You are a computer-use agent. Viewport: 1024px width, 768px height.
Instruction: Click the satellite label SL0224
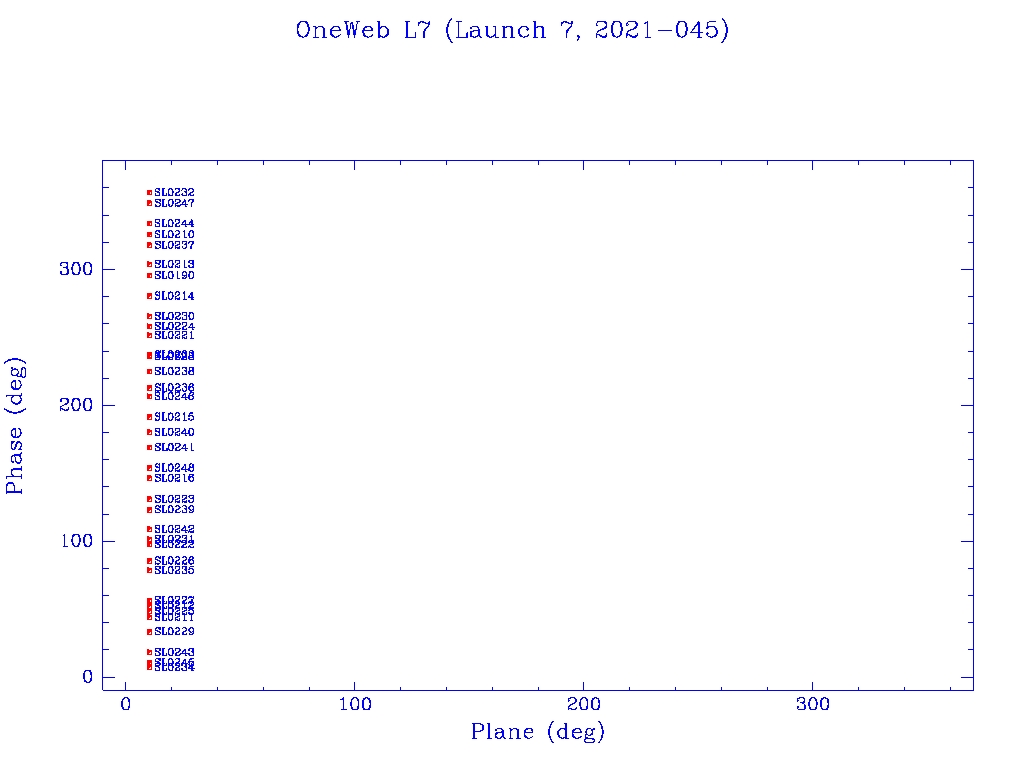tap(174, 326)
